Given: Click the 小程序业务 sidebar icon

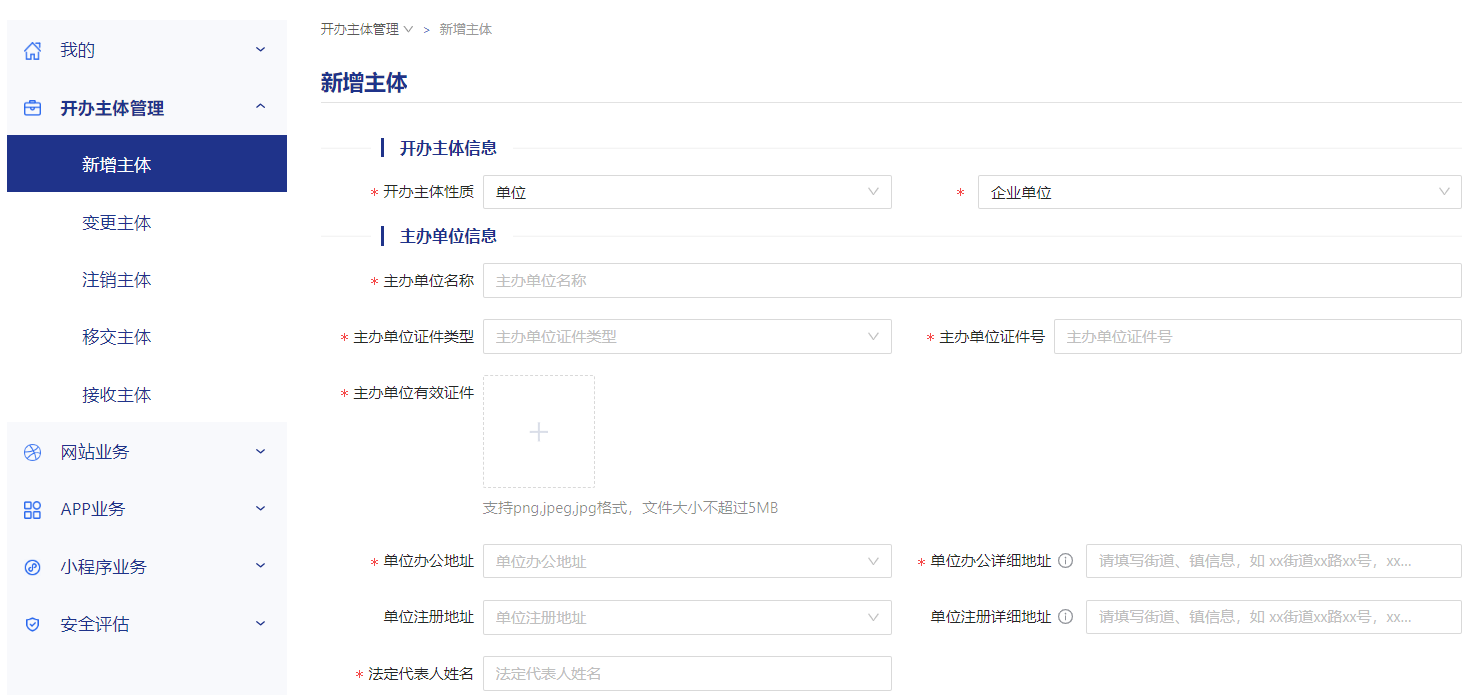Looking at the screenshot, I should [x=31, y=566].
